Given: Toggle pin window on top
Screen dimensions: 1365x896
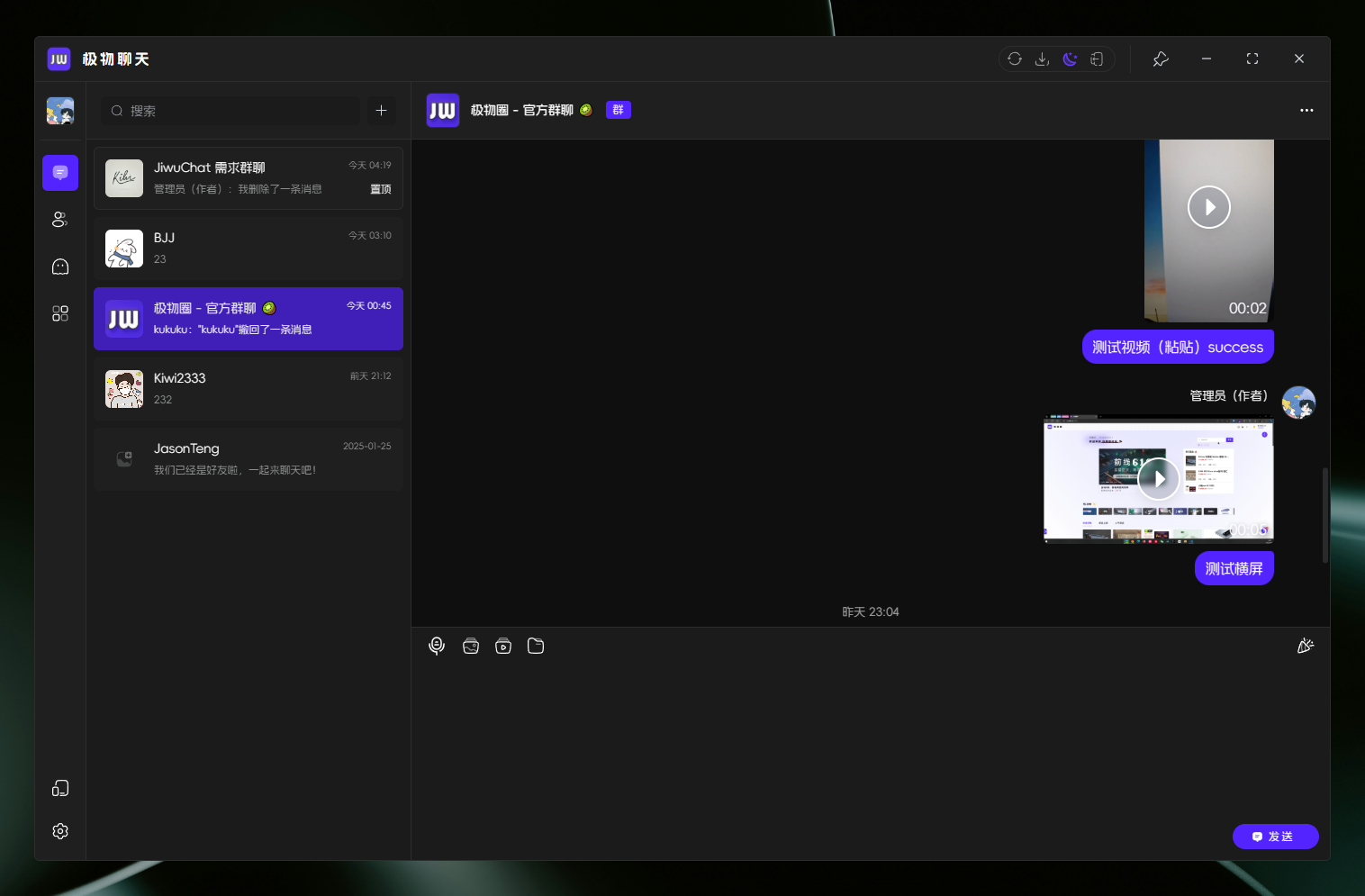Looking at the screenshot, I should (1161, 59).
